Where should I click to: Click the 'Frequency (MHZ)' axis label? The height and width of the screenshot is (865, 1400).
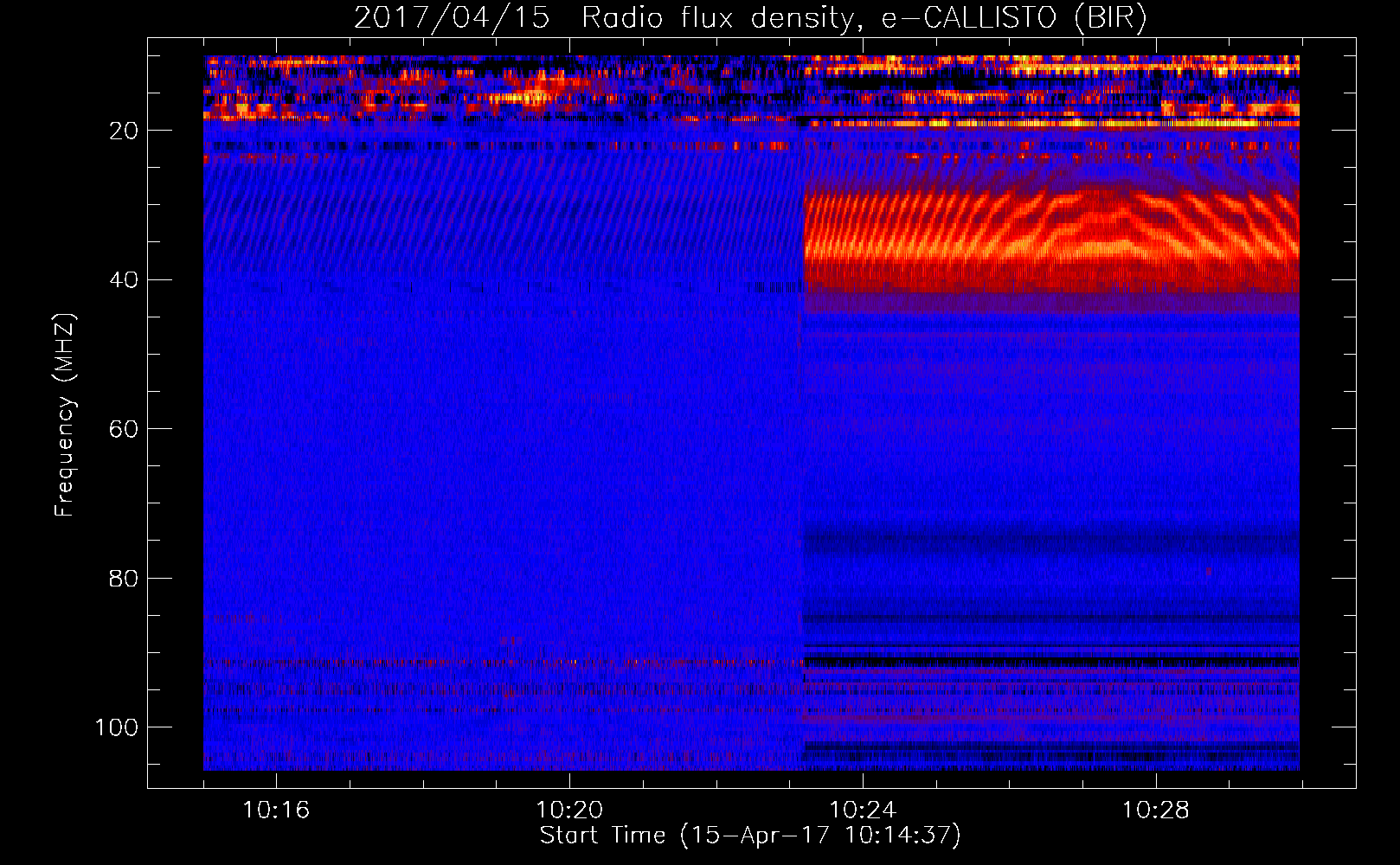[x=65, y=414]
